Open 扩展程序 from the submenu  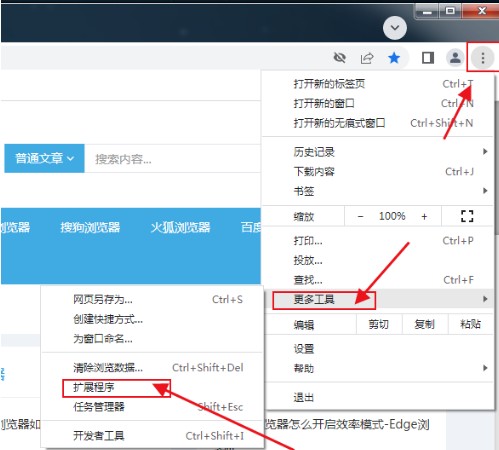point(153,387)
